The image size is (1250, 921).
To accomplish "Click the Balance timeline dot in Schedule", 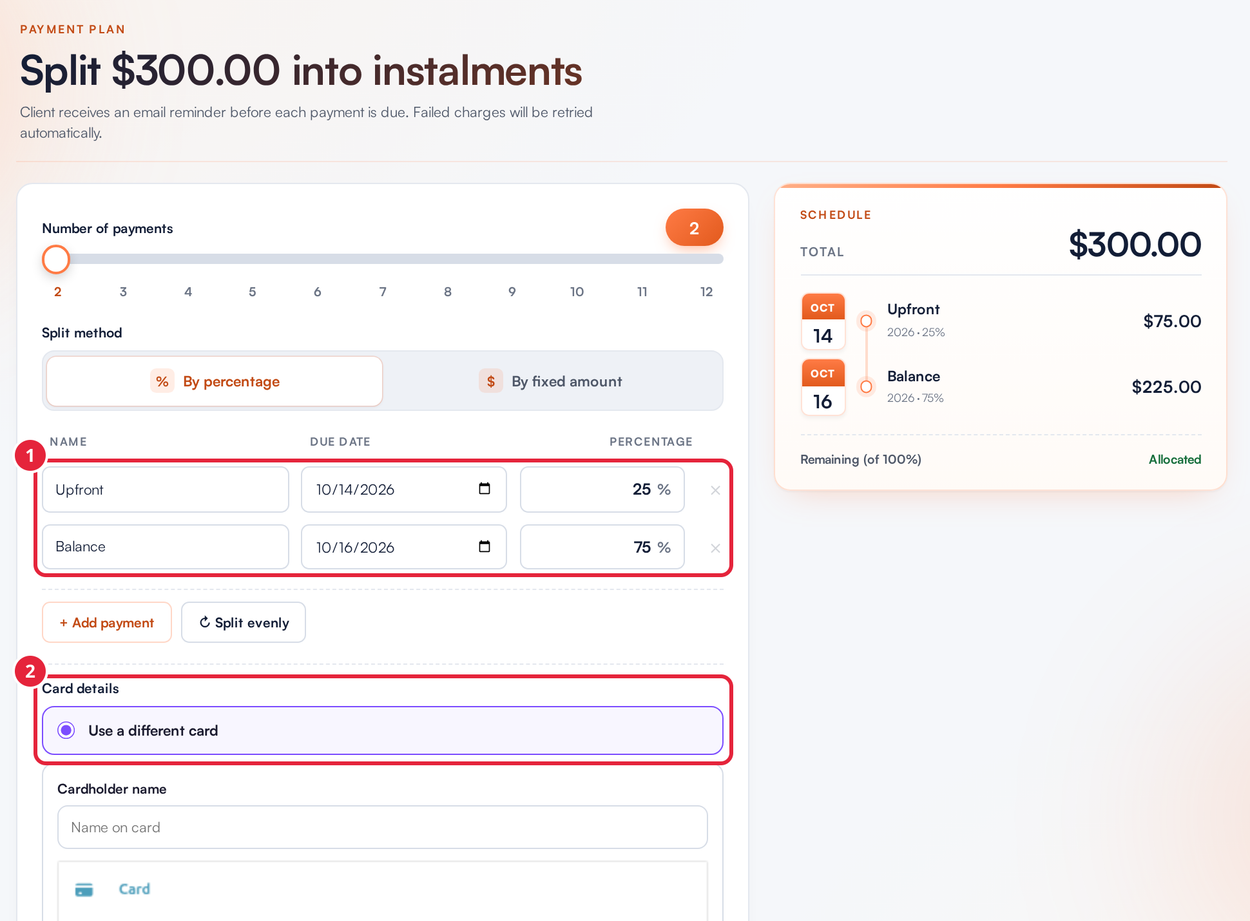I will pyautogui.click(x=866, y=387).
